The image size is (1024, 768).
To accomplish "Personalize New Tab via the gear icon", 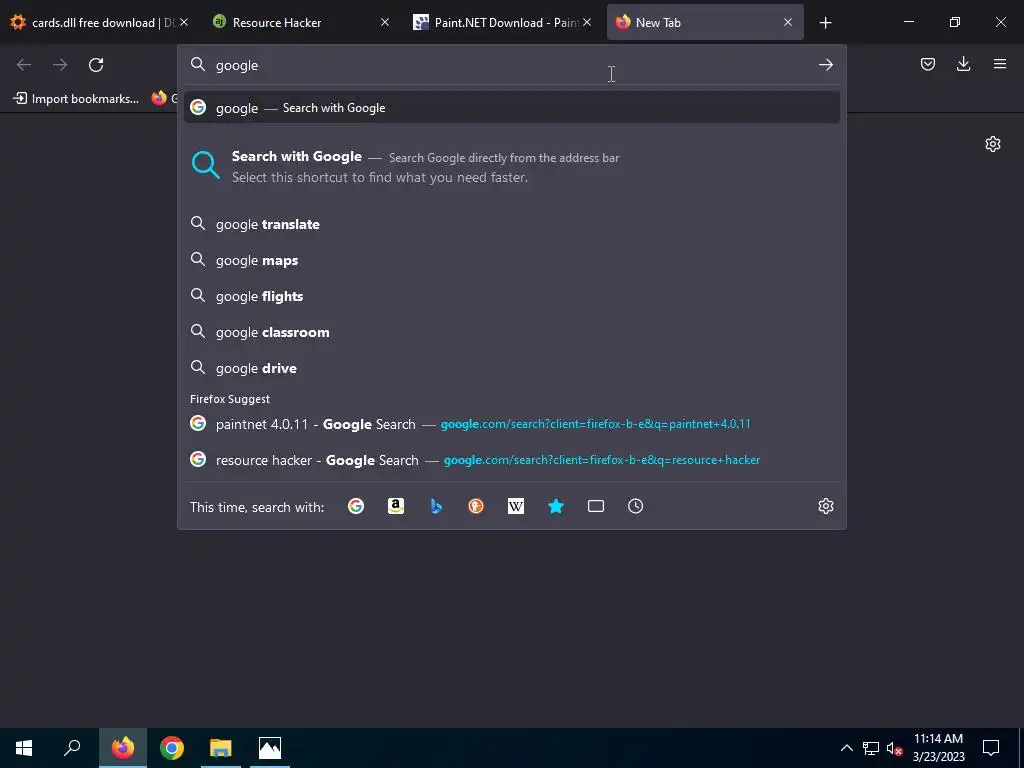I will pyautogui.click(x=993, y=144).
